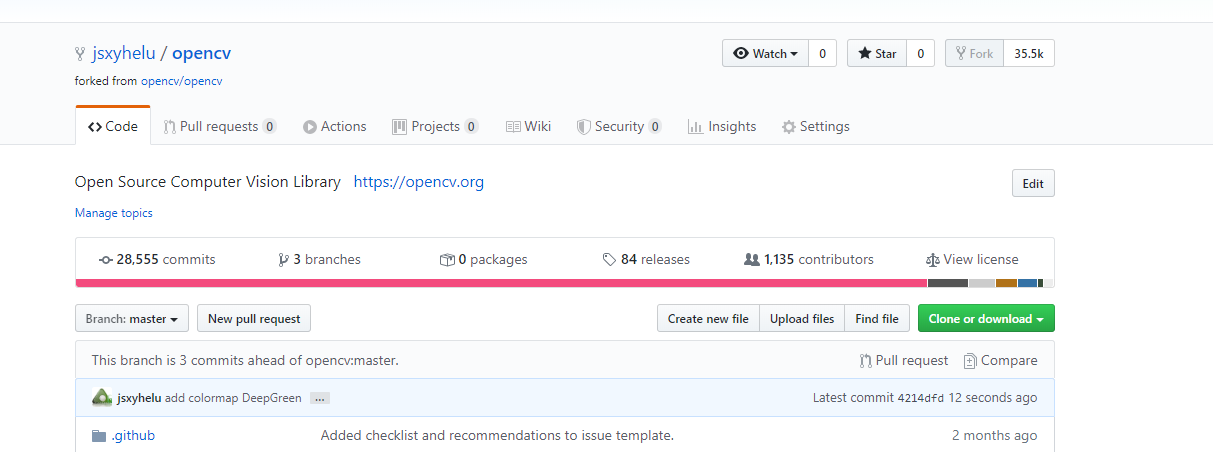Click the View license scale icon
The height and width of the screenshot is (452, 1213).
(933, 260)
